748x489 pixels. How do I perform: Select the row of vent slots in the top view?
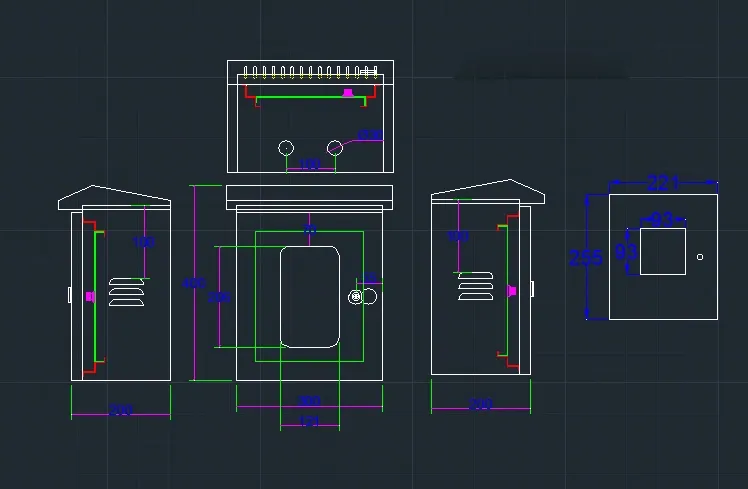tap(310, 73)
